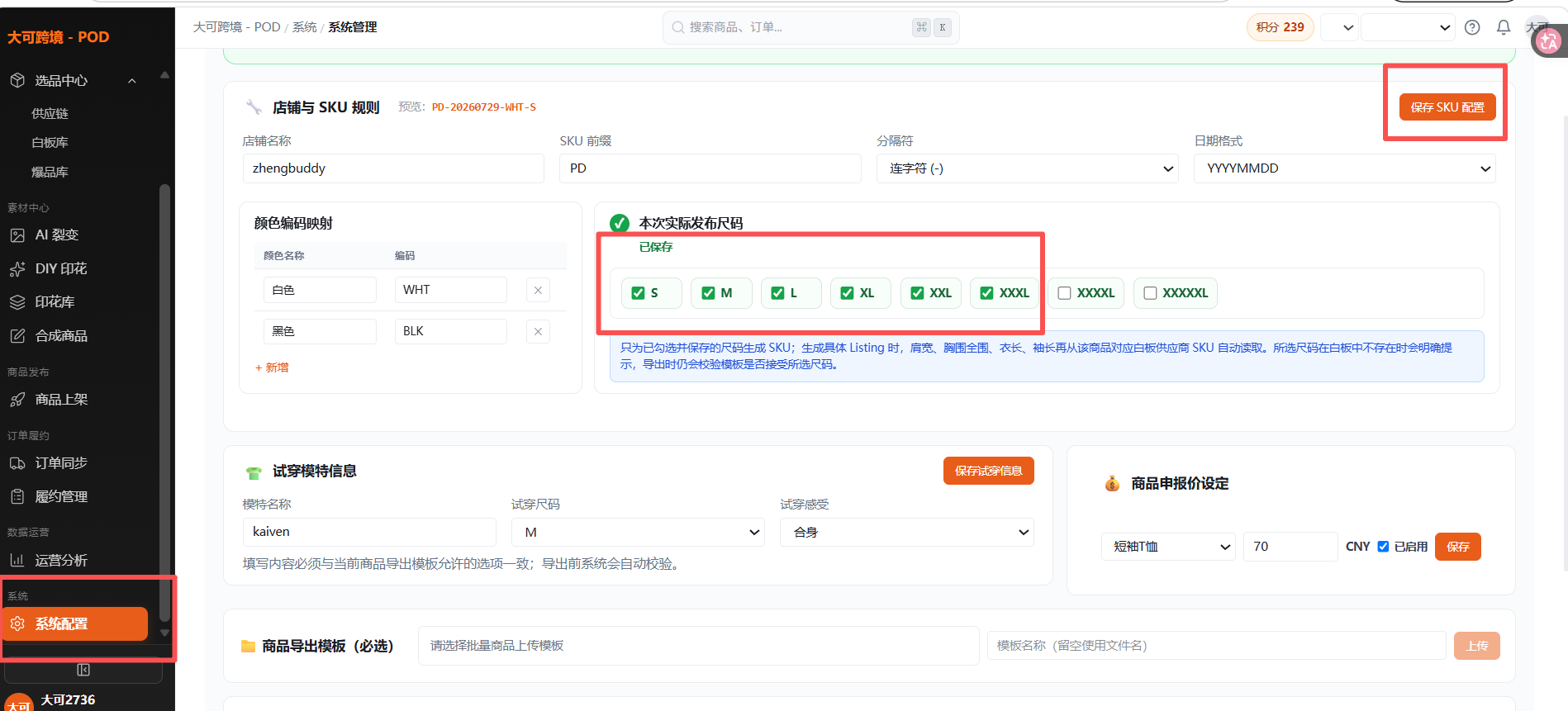Toggle the 已启用 checkbox
The image size is (1568, 711).
point(1383,547)
